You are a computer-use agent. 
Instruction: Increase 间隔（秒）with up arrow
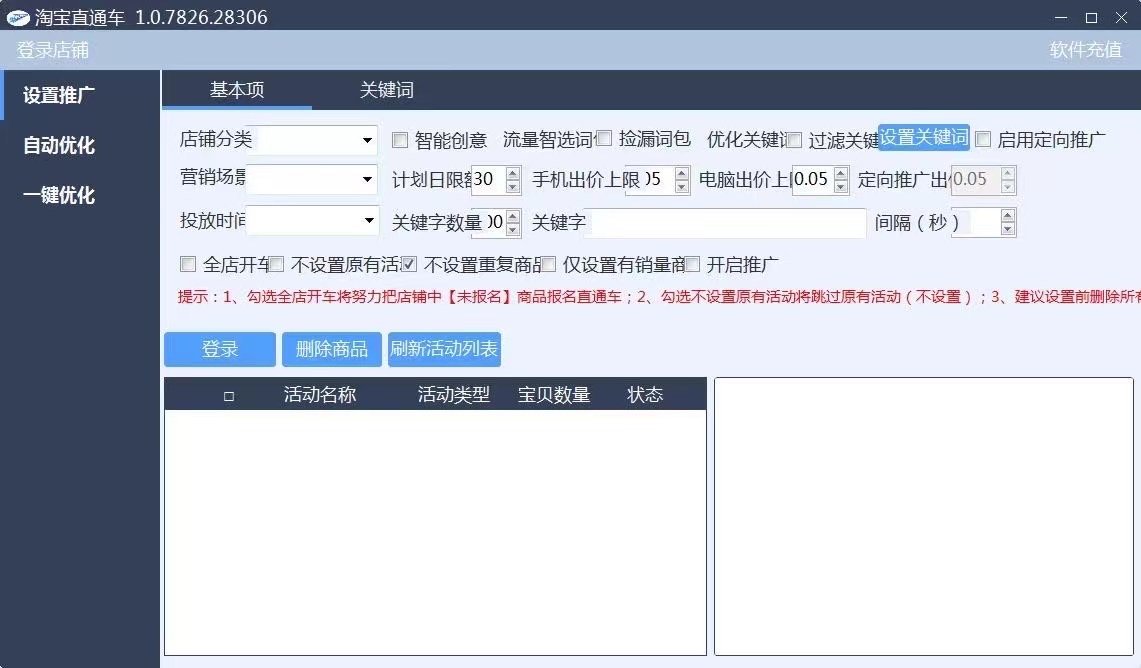tap(1008, 216)
